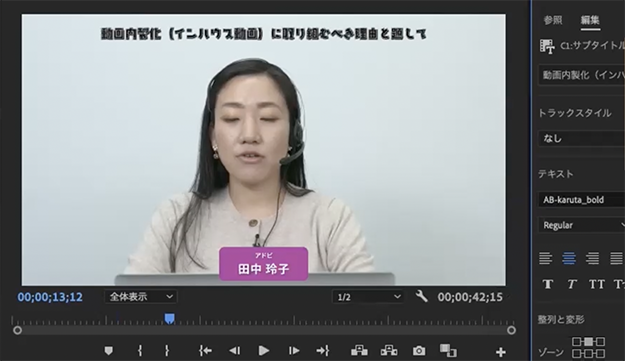Image resolution: width=625 pixels, height=361 pixels.
Task: Open the AB-karuta_bold font dropdown
Action: [x=582, y=200]
